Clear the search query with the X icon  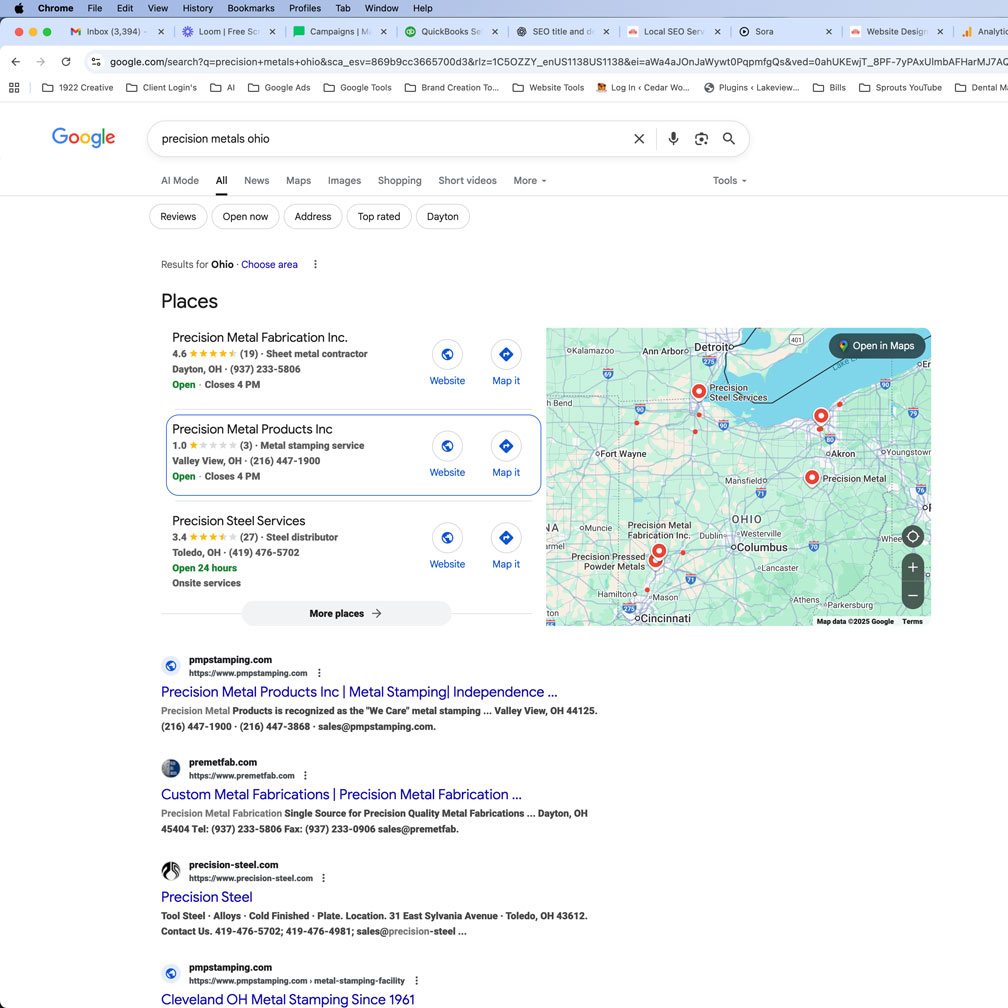[x=639, y=139]
